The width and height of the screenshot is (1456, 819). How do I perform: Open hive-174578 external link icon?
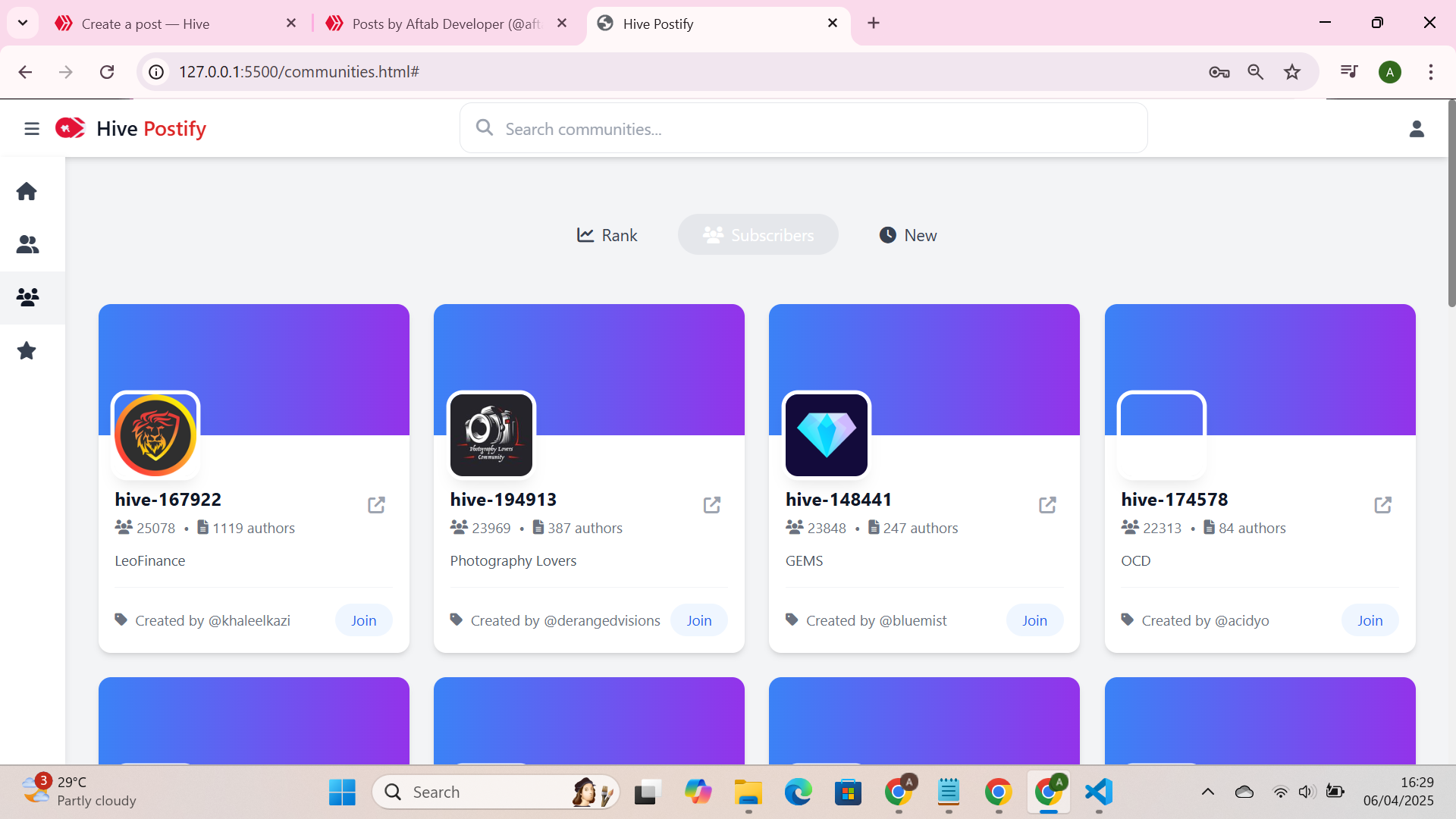1382,505
